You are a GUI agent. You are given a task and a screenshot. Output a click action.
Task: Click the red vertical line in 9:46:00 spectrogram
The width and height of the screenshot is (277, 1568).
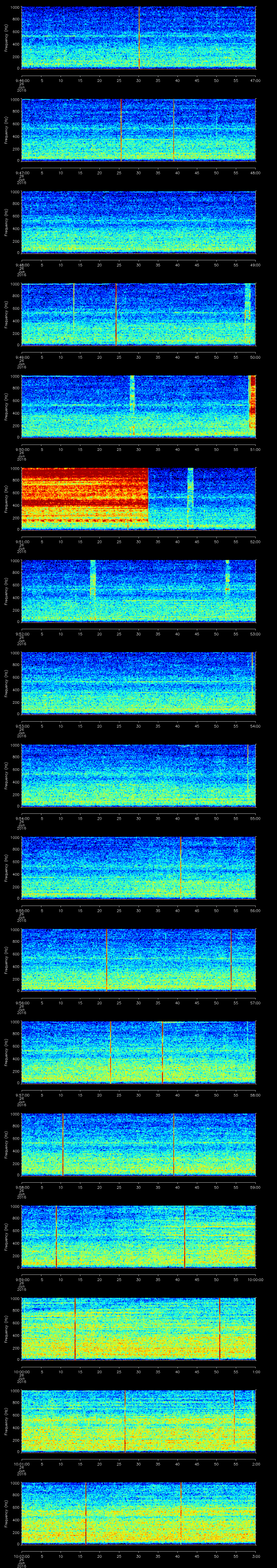point(139,38)
